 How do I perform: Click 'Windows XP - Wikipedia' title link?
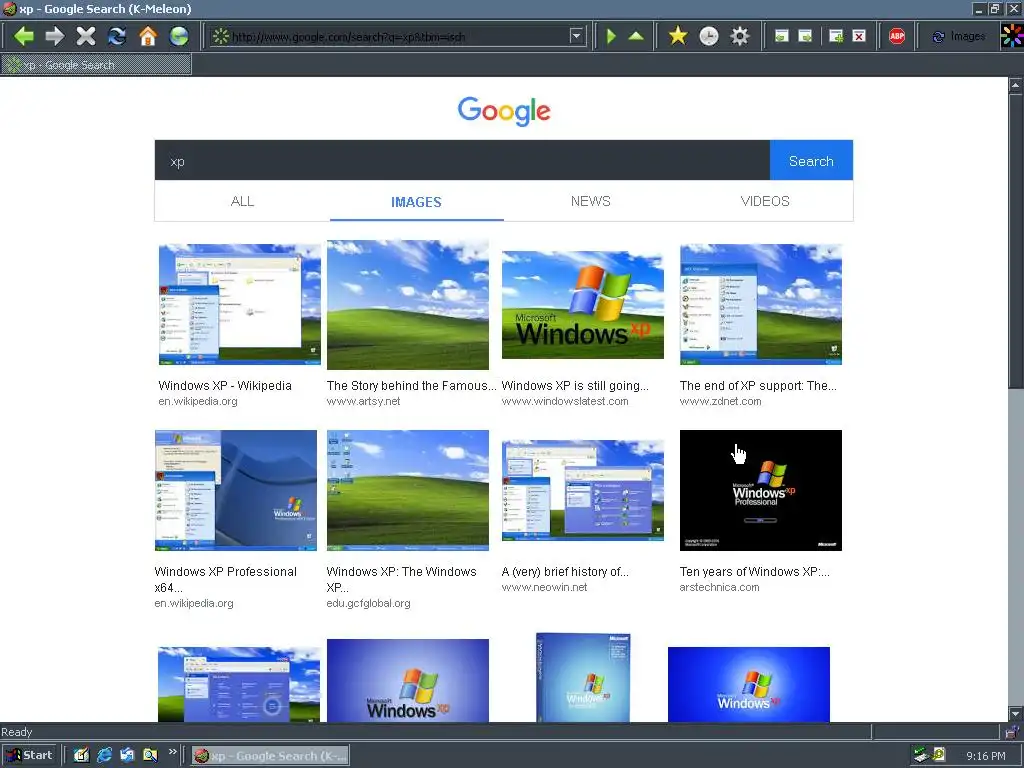tap(225, 385)
